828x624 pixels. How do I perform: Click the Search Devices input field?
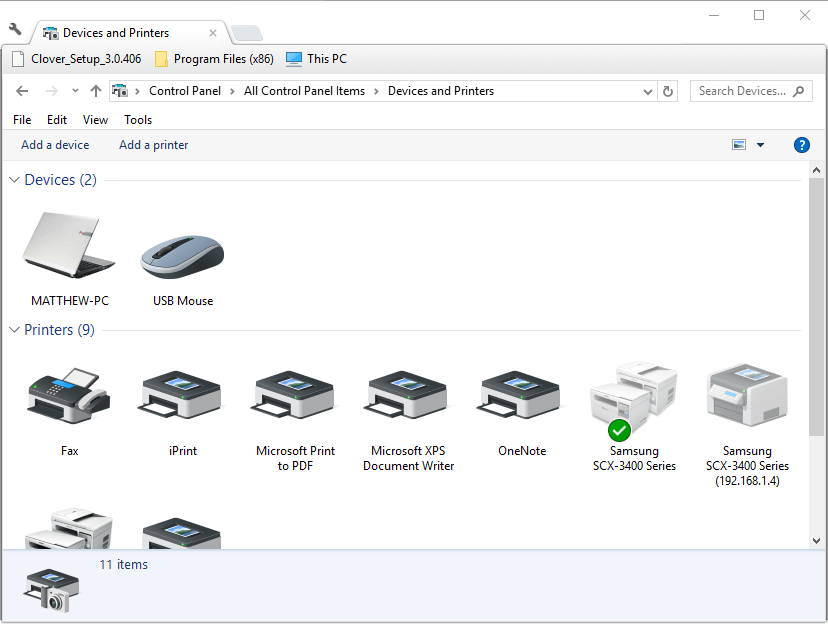coord(742,91)
